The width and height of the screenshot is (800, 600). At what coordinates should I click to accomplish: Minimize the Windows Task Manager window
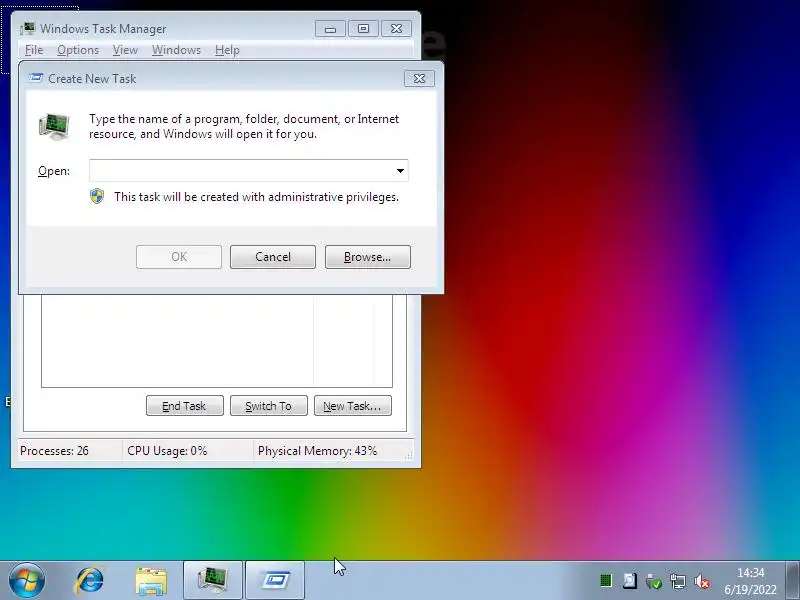coord(330,29)
